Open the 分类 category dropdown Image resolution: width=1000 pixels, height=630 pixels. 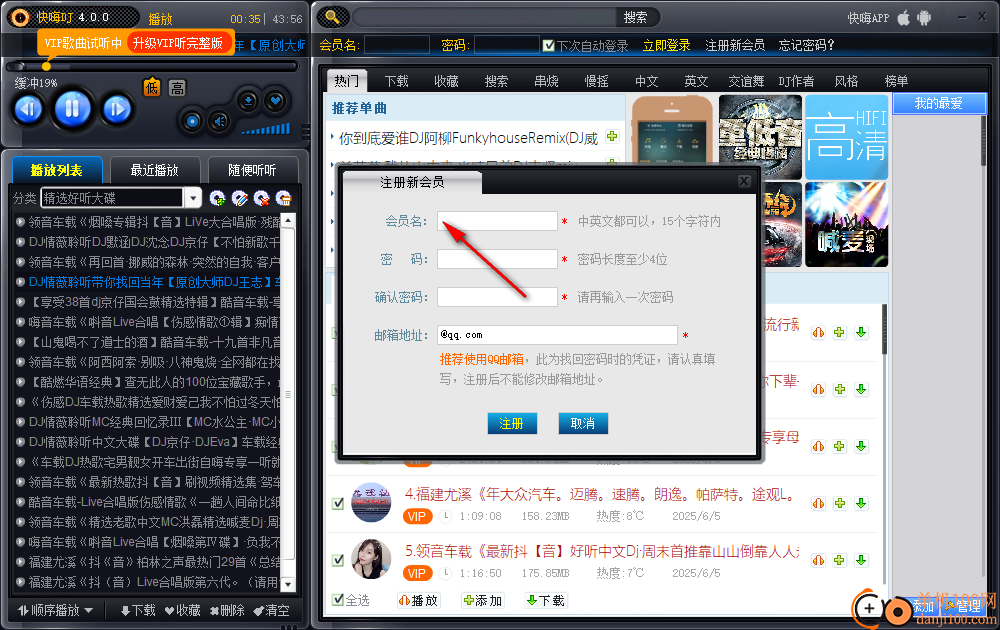[193, 198]
